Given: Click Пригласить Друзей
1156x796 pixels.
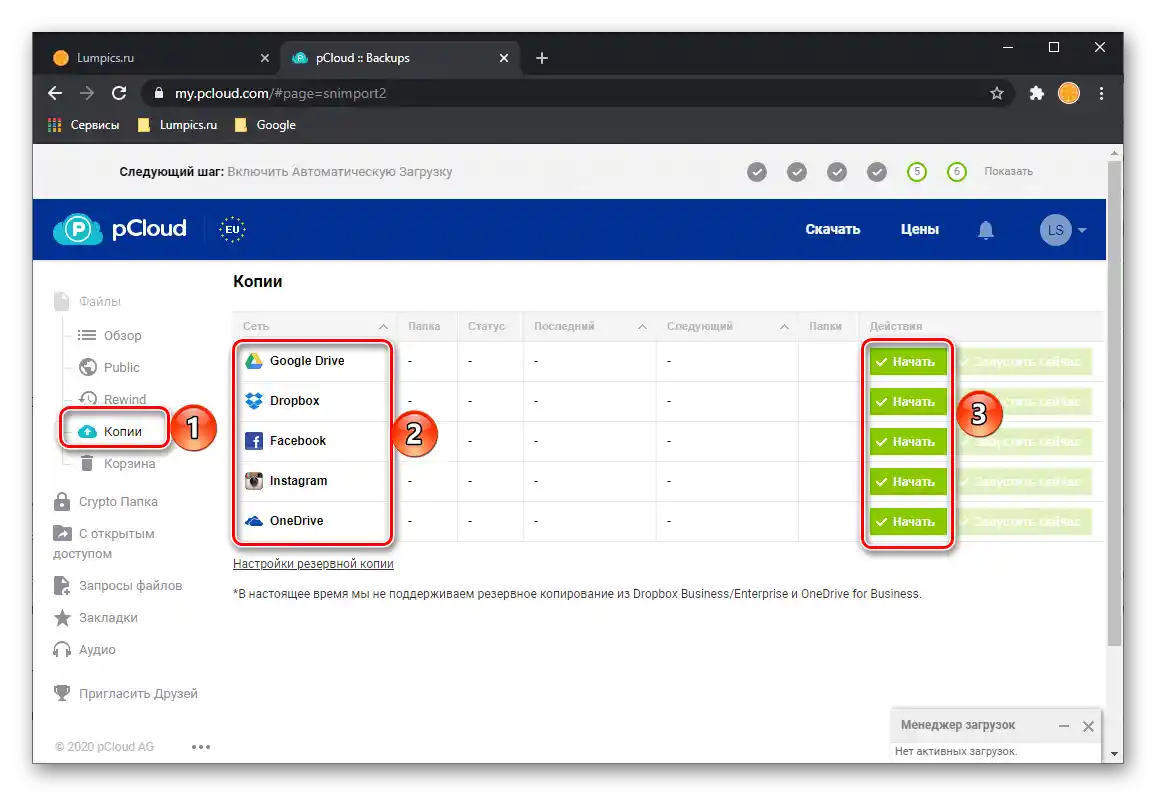Looking at the screenshot, I should tap(125, 694).
